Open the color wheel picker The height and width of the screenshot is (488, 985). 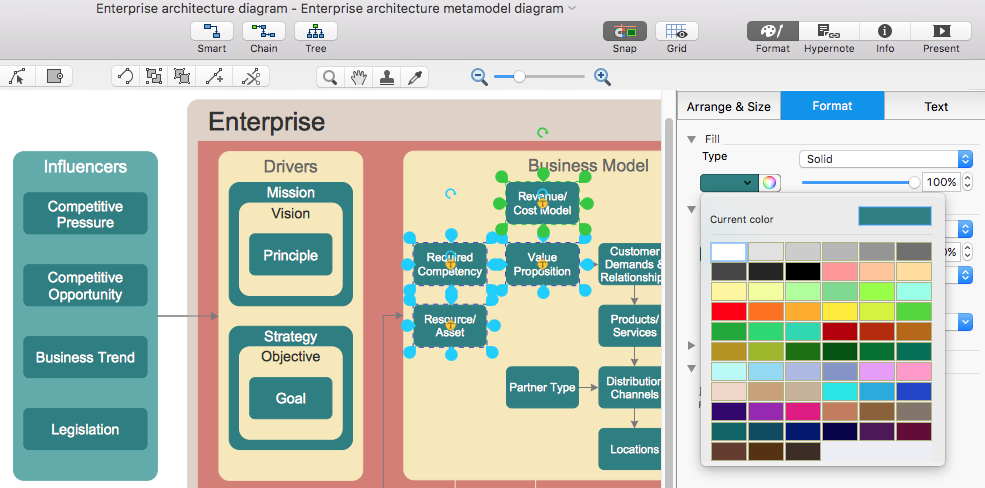coord(769,182)
